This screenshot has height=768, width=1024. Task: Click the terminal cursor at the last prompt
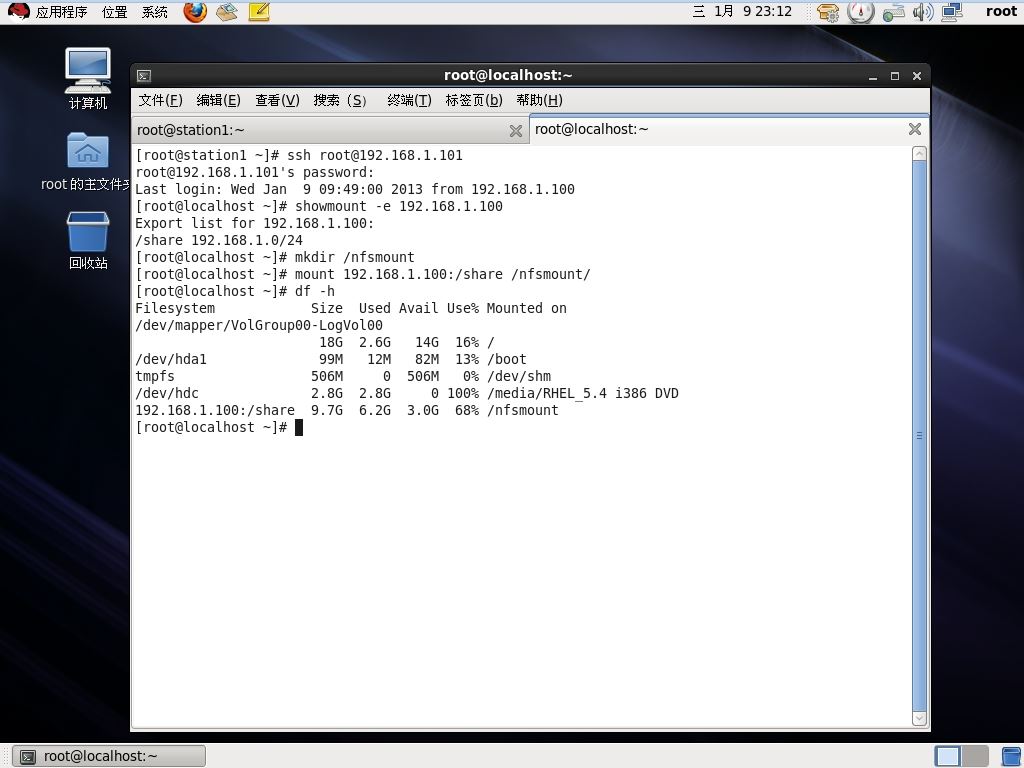coord(298,428)
